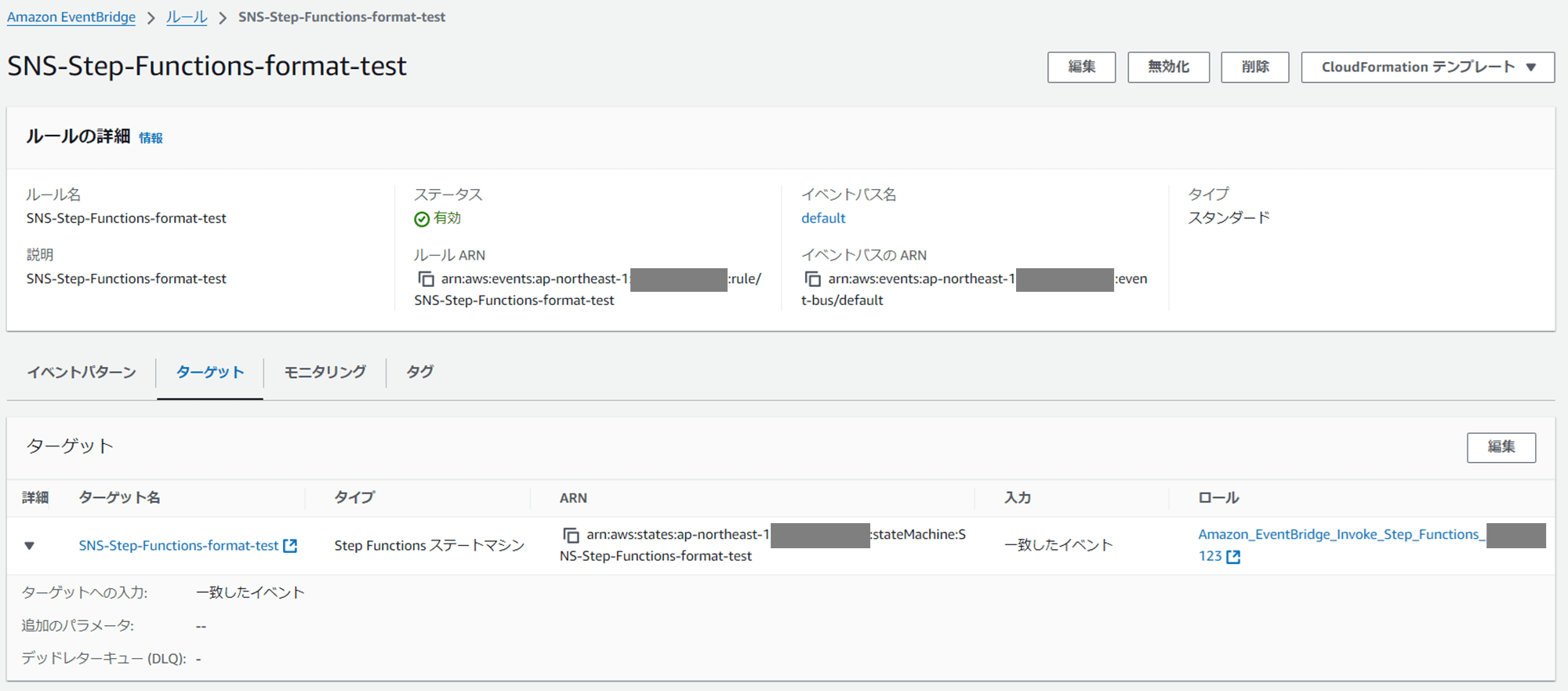Open the default event bus link
The height and width of the screenshot is (691, 1568).
823,218
